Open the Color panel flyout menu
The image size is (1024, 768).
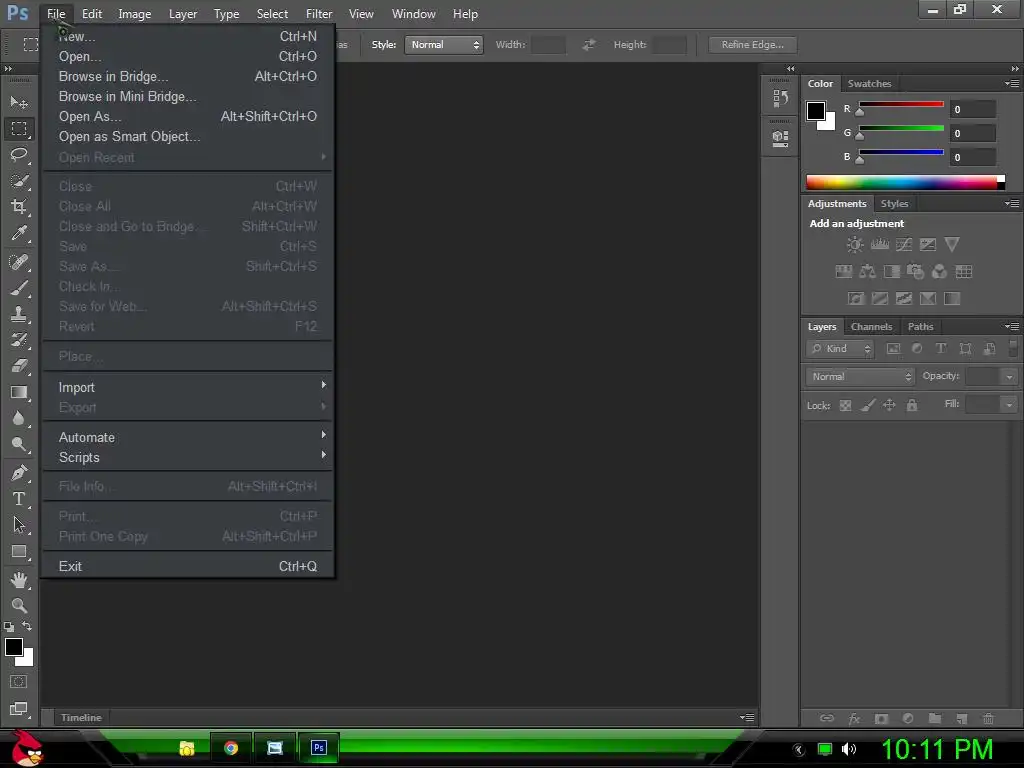point(1012,84)
